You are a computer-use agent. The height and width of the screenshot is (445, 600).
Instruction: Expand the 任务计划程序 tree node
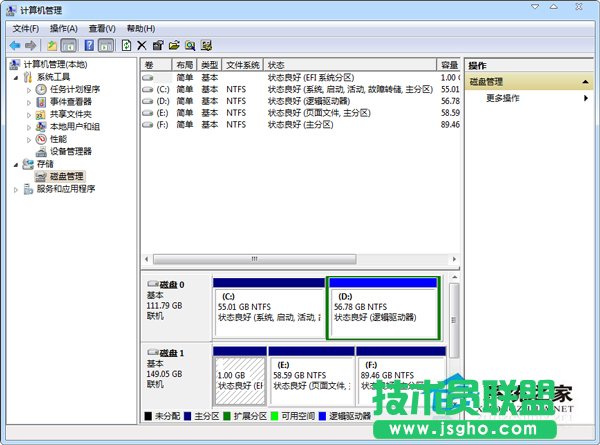click(29, 91)
